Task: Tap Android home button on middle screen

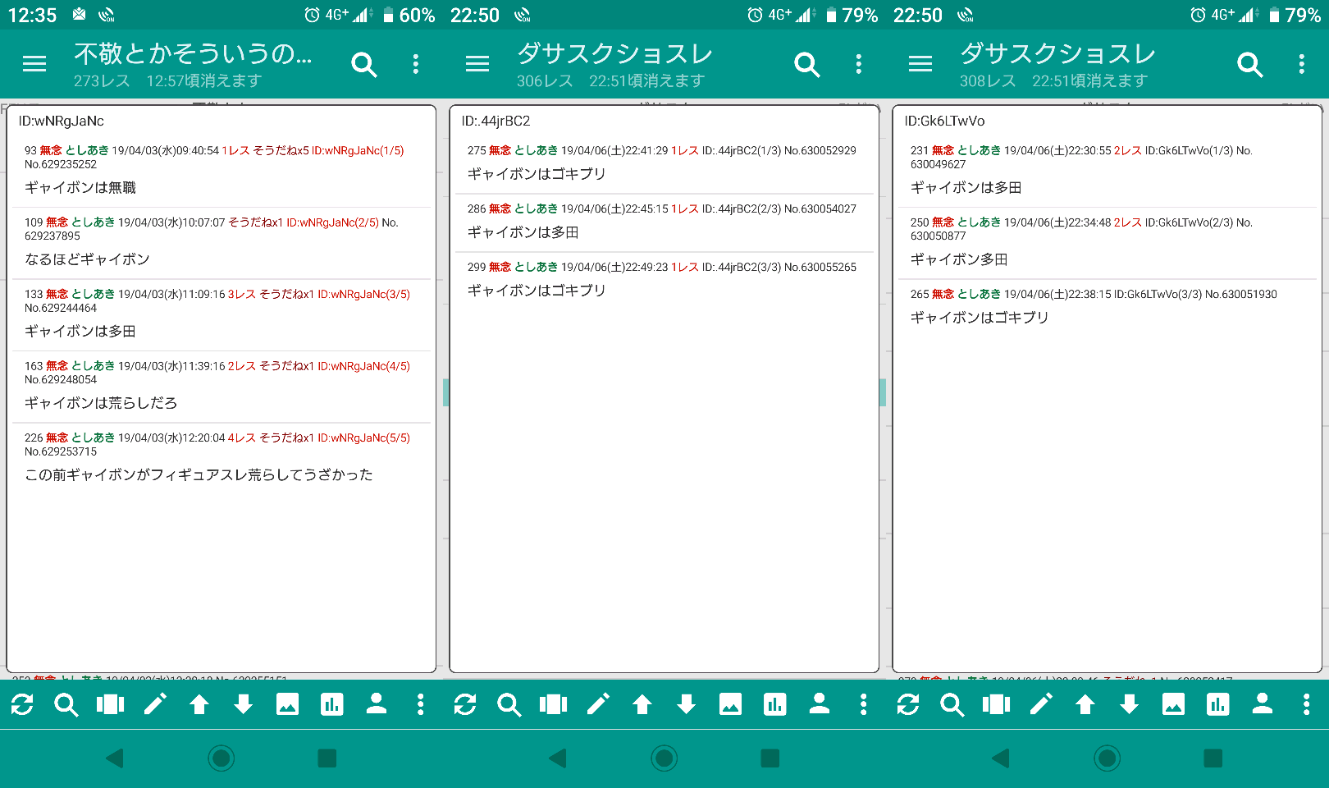Action: [664, 758]
